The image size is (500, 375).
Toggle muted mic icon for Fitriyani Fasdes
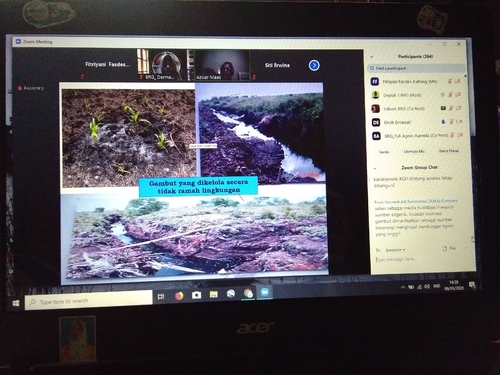coord(450,81)
